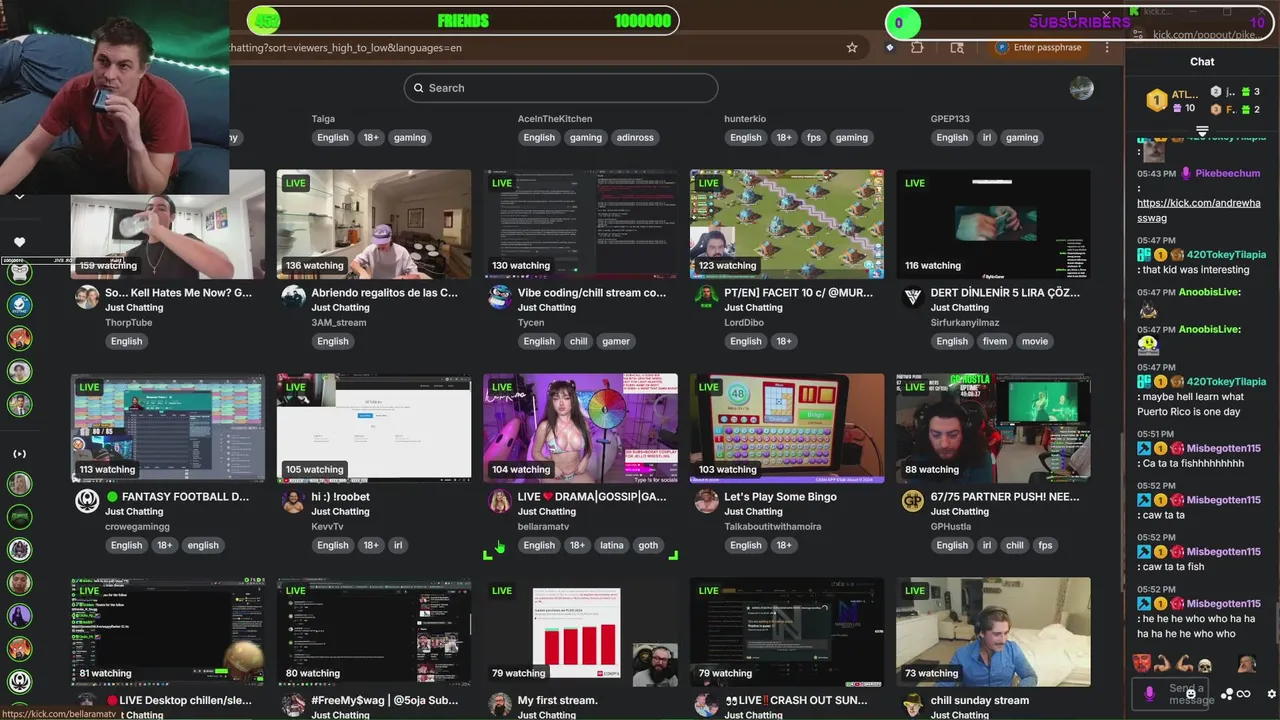
Task: Click the infinity icon in chat footer
Action: [x=1244, y=694]
